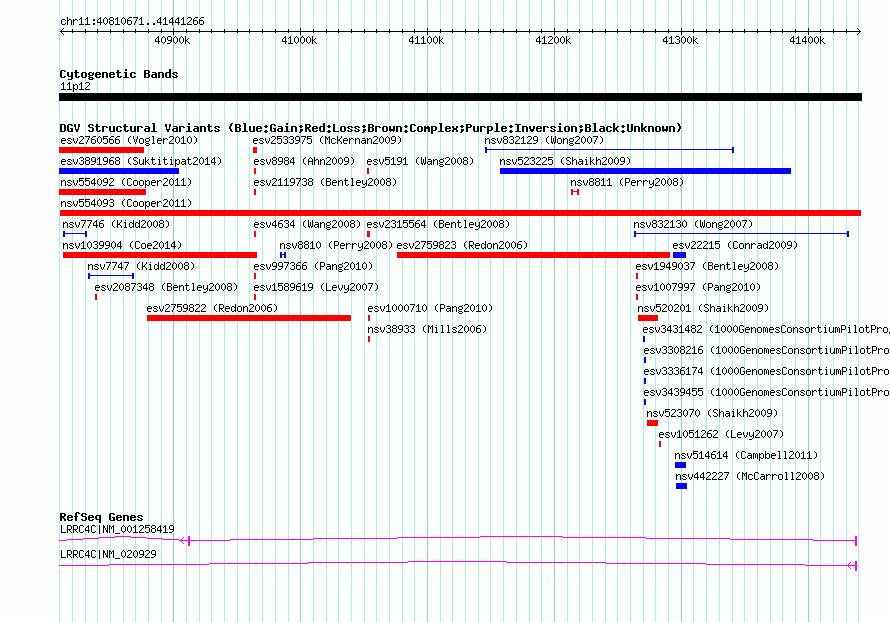The width and height of the screenshot is (890, 622).
Task: Click esv3439455 1000Genomes variant label
Action: click(x=766, y=392)
